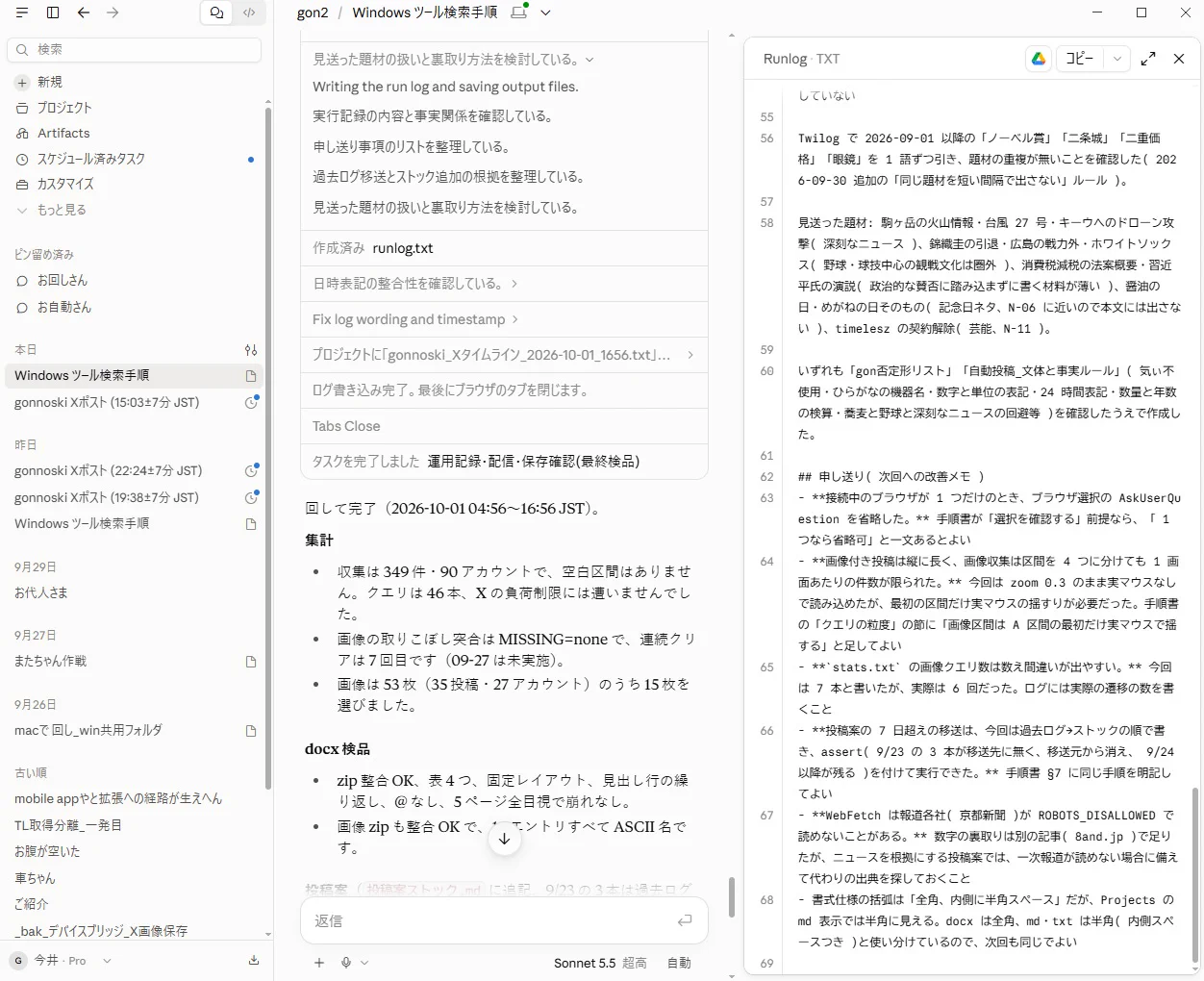Image resolution: width=1204 pixels, height=981 pixels.
Task: Click clock icon on 15:03±7分 chat row
Action: pos(251,403)
